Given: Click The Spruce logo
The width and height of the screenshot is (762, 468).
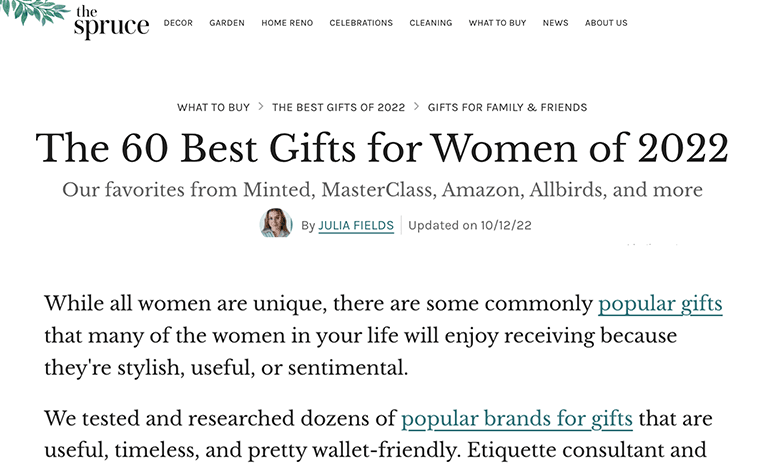Looking at the screenshot, I should coord(111,21).
